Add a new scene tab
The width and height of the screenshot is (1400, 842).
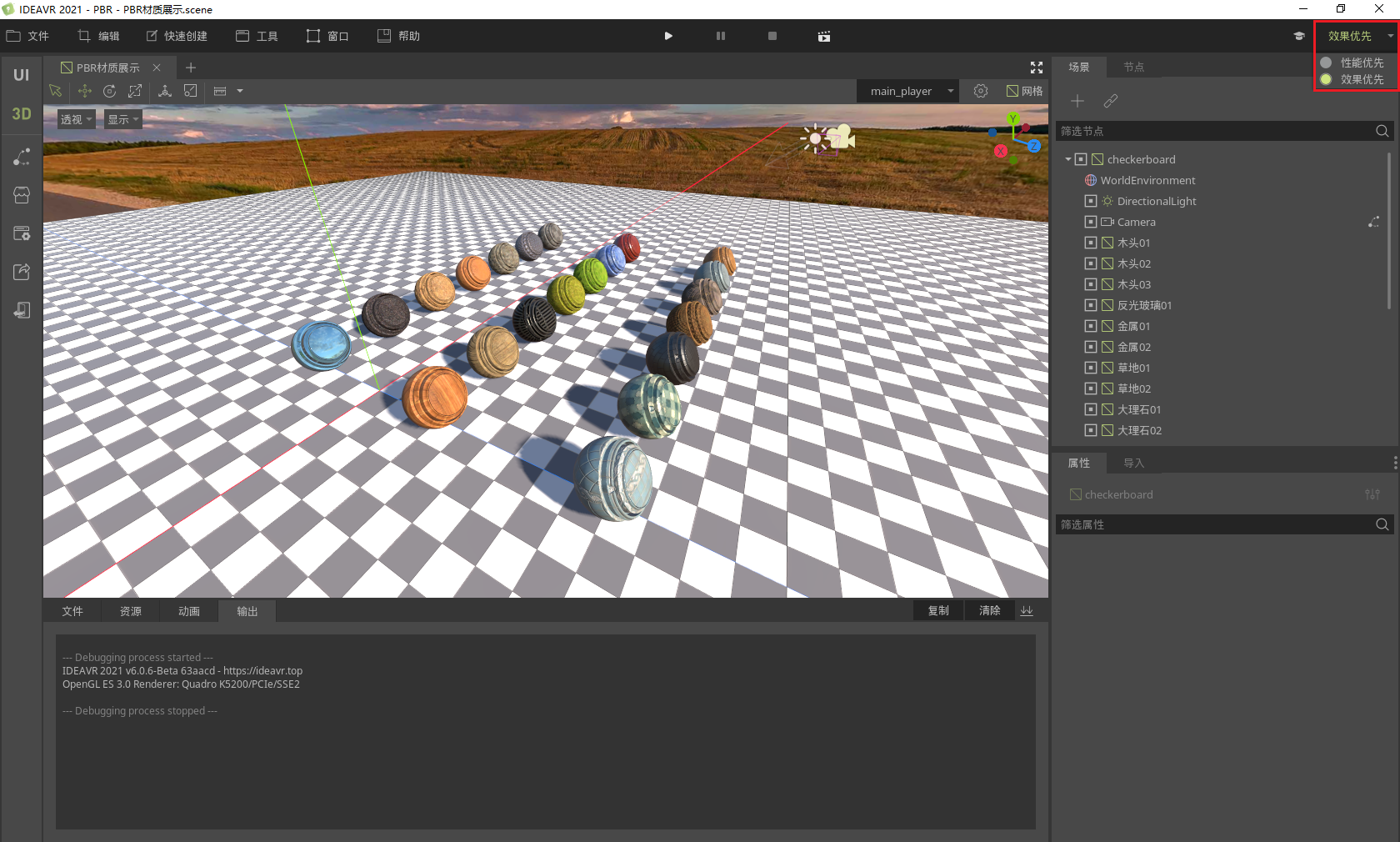click(x=191, y=68)
